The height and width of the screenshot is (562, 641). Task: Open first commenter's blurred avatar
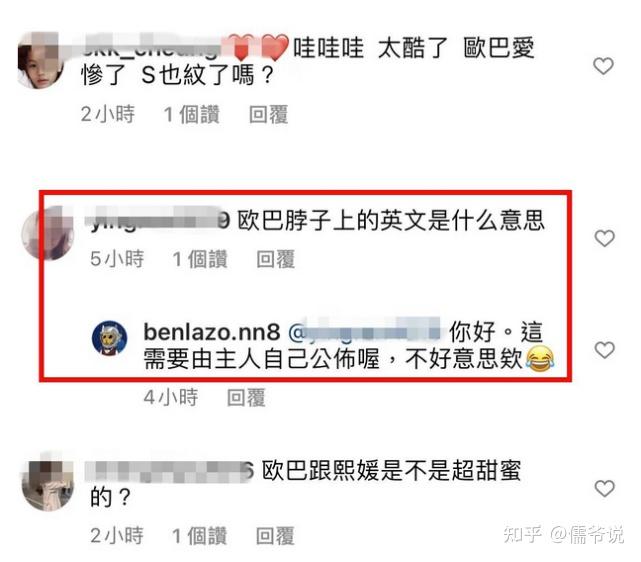(40, 60)
